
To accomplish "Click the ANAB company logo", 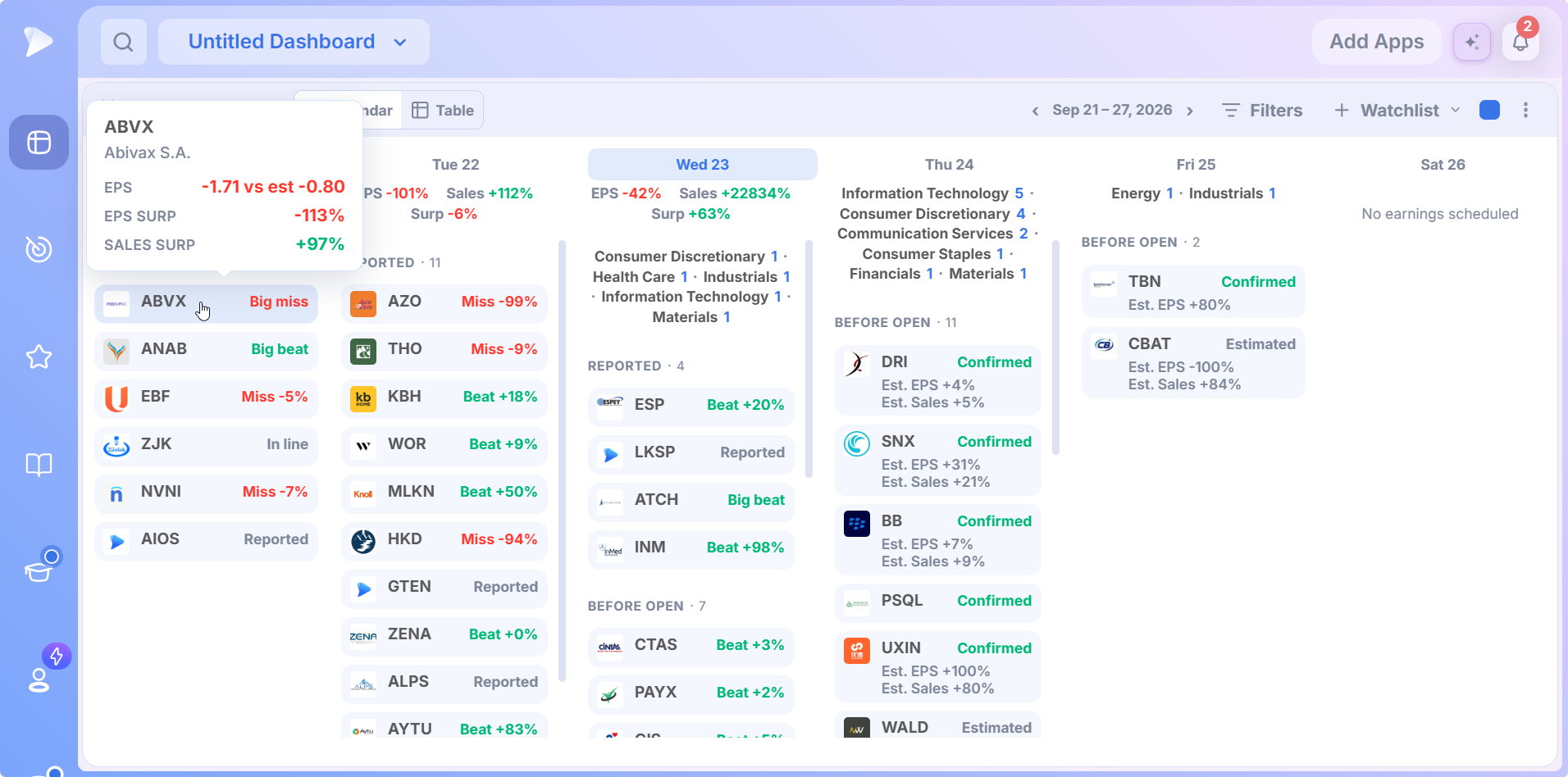I will (116, 352).
